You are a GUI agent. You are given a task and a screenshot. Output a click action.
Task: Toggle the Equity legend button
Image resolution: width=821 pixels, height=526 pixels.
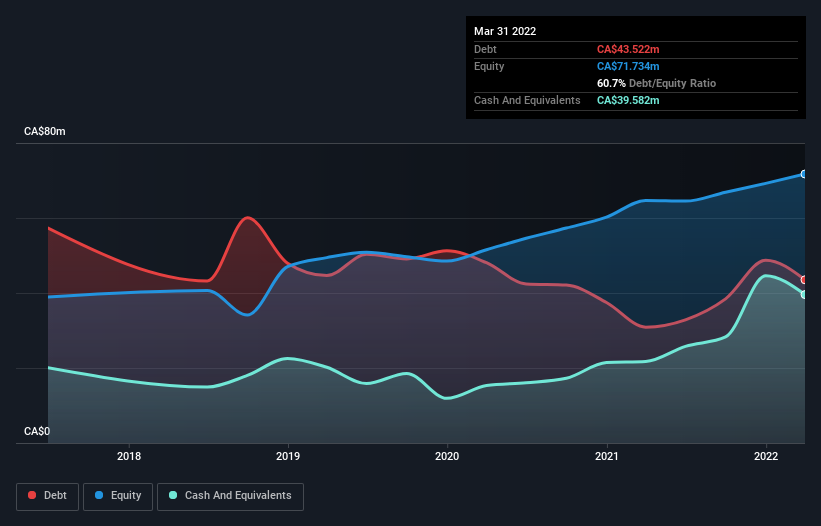tap(118, 496)
